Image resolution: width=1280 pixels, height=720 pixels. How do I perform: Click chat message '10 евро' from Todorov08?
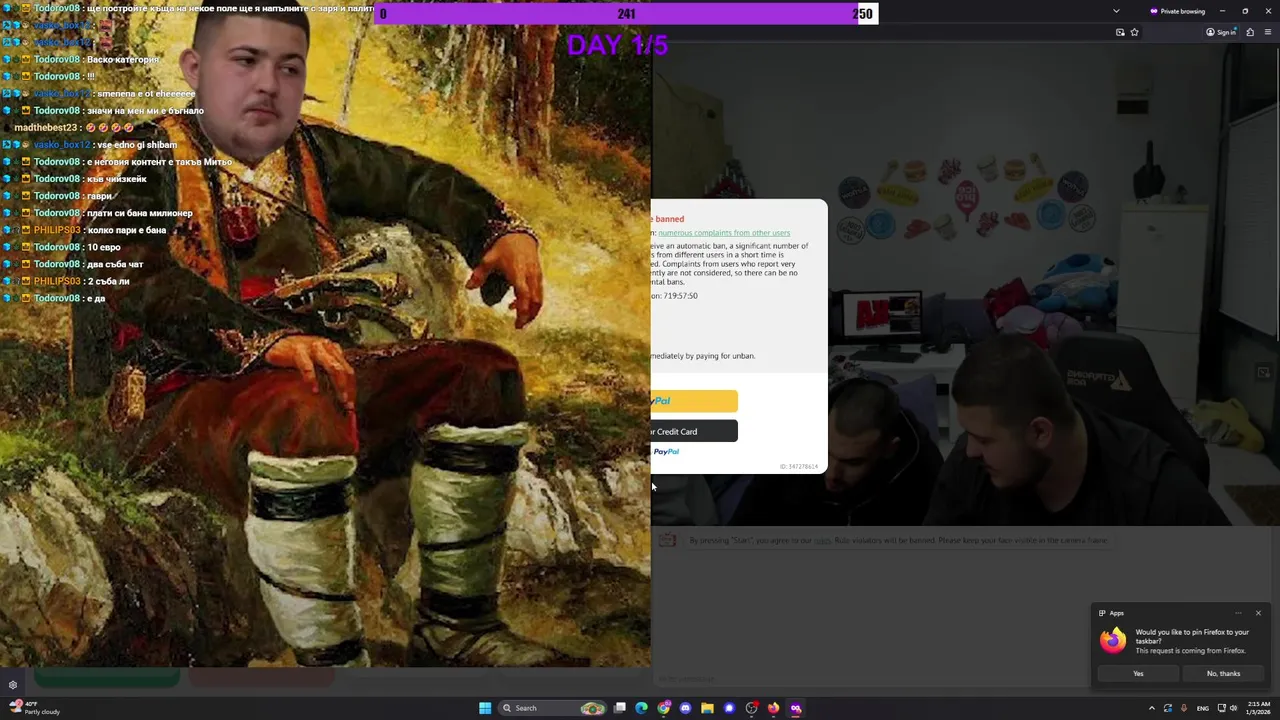coord(104,247)
